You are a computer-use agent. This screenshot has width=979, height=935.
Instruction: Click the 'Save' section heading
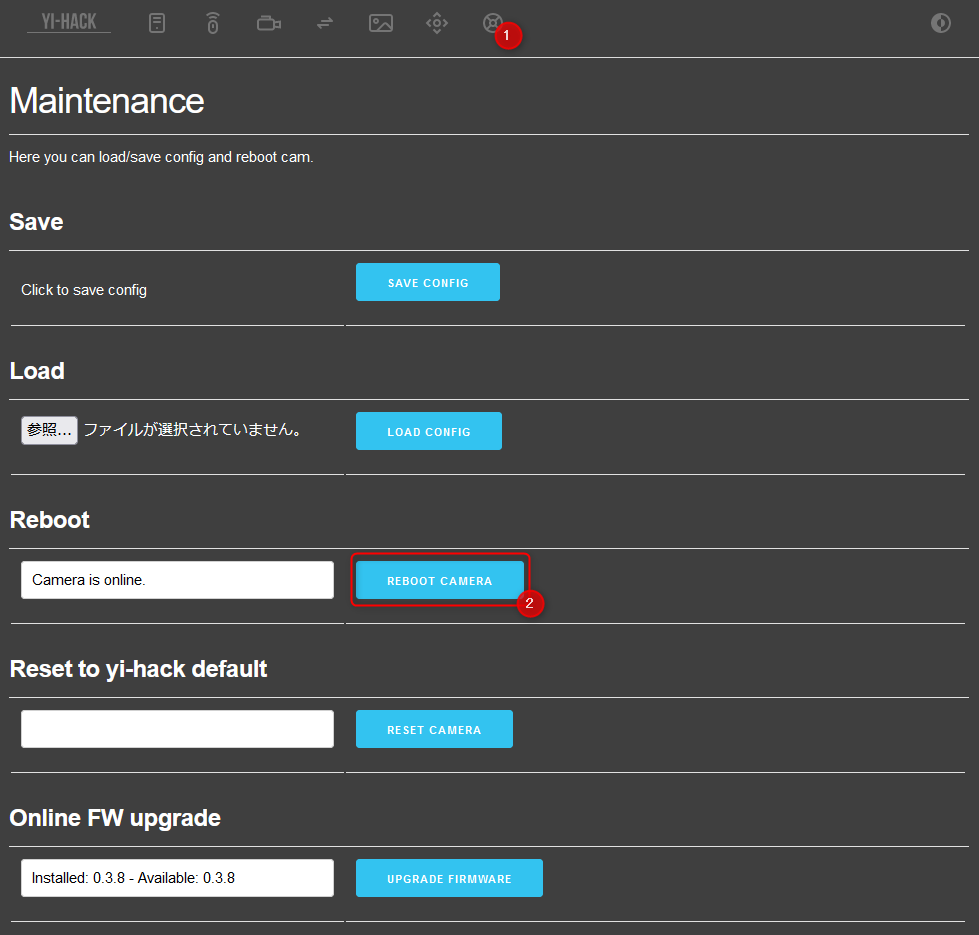pos(36,222)
